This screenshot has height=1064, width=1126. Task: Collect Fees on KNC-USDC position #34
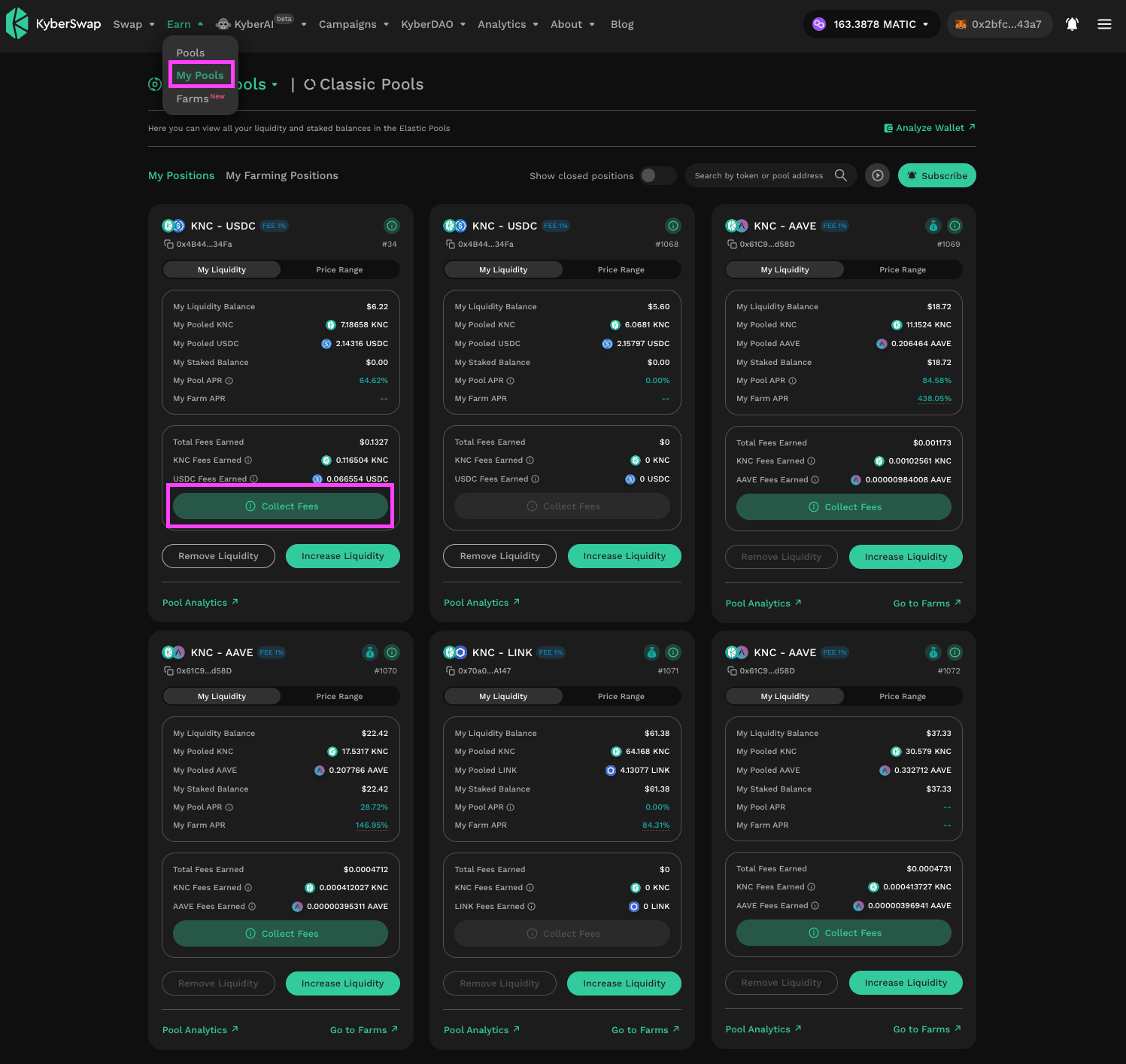pyautogui.click(x=281, y=506)
